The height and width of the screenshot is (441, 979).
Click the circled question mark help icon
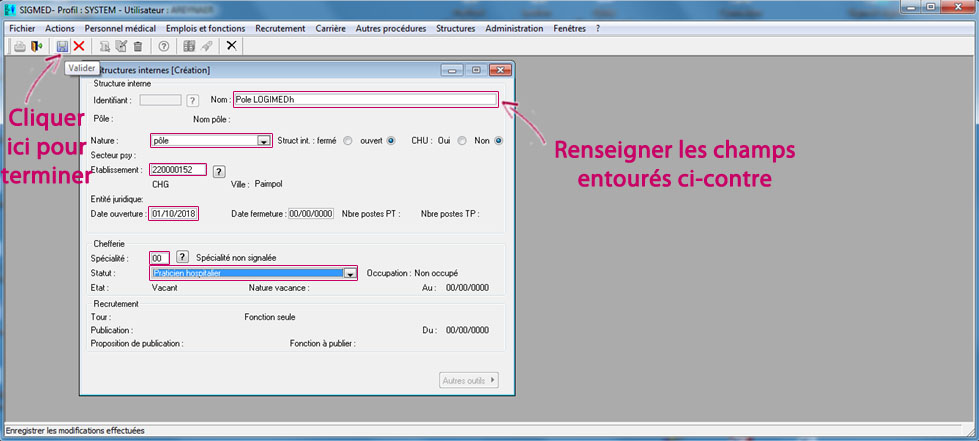click(164, 46)
